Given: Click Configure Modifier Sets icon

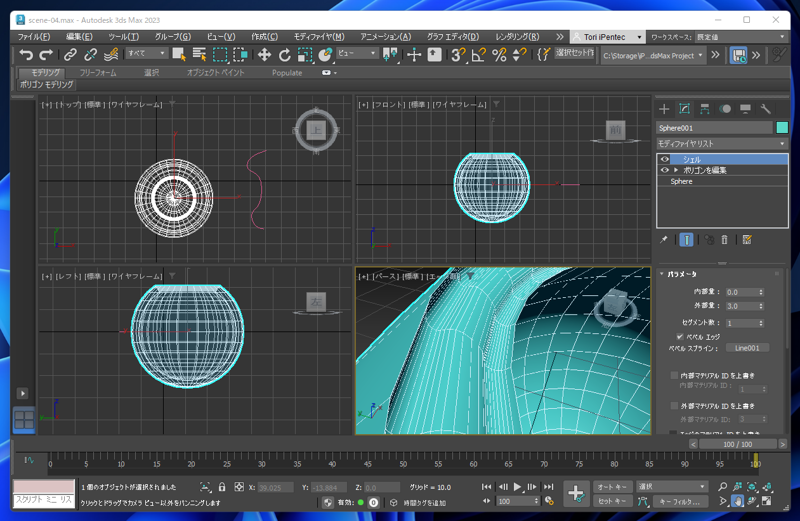Looking at the screenshot, I should point(747,239).
